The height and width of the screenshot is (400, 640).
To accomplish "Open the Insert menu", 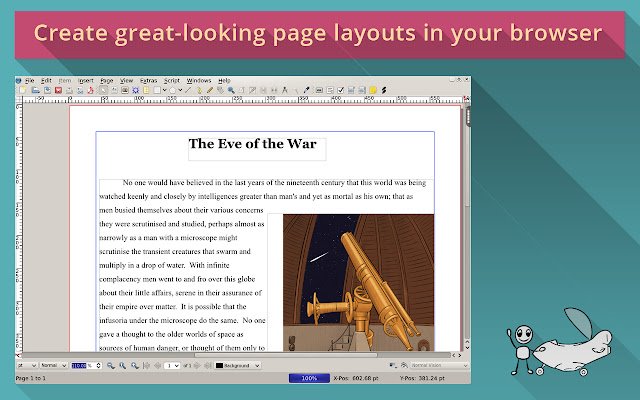I will 86,81.
